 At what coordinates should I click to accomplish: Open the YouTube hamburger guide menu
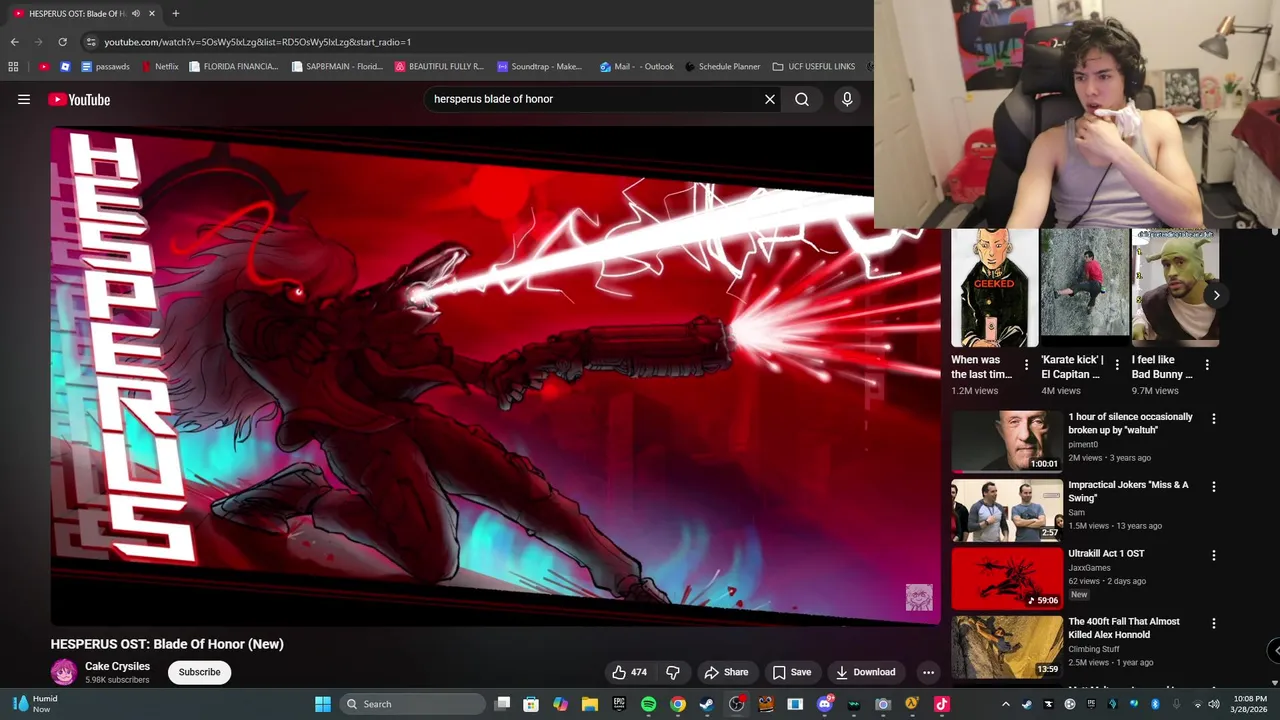24,99
